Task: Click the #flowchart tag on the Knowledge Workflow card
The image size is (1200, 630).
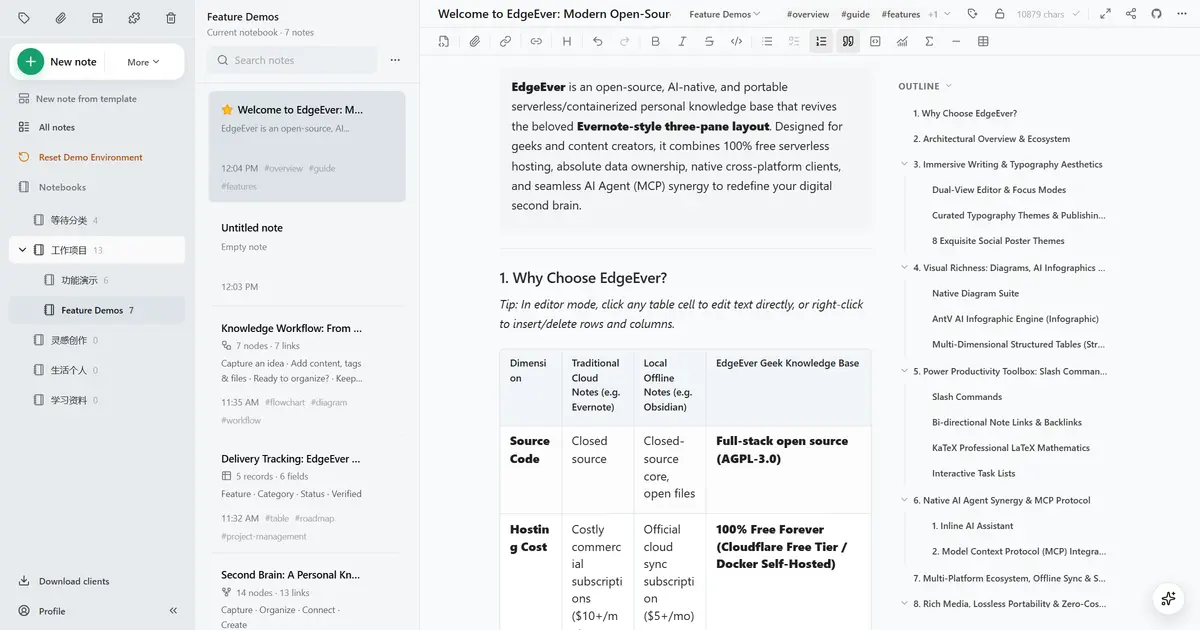Action: (x=284, y=402)
